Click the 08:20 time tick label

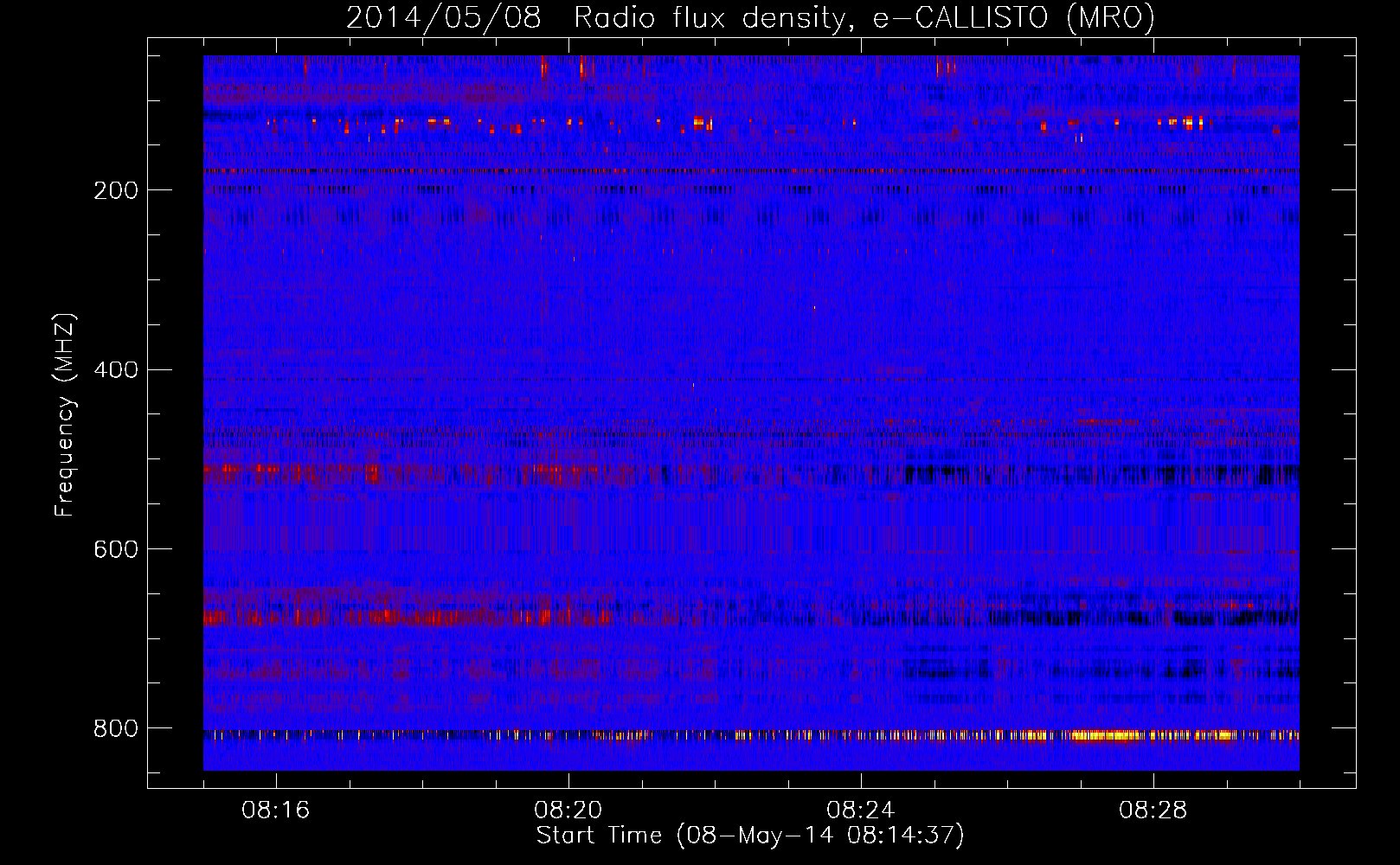tap(568, 811)
